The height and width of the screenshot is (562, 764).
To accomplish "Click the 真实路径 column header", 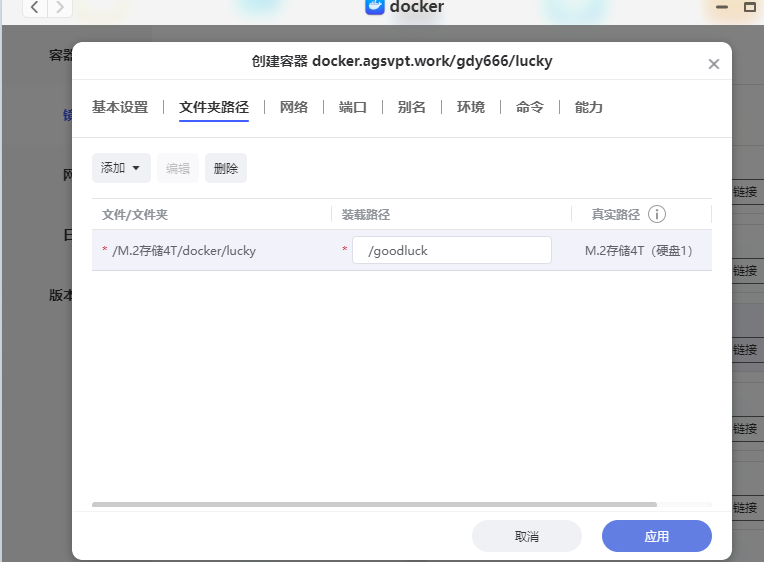I will pos(616,214).
